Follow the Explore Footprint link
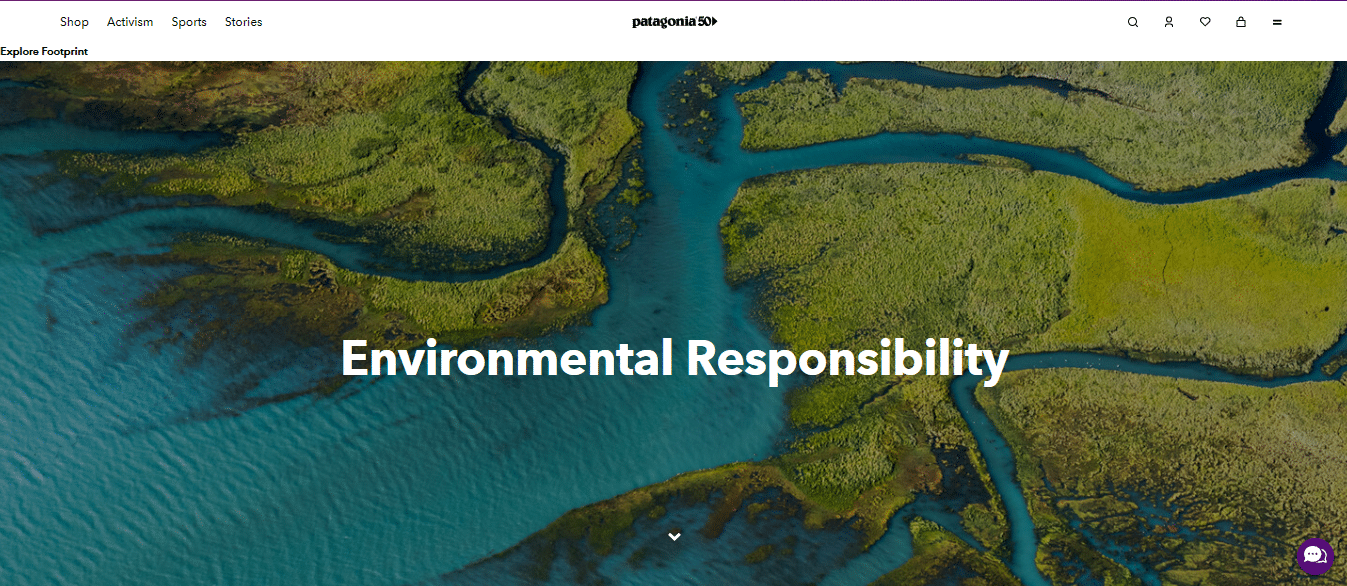 click(44, 51)
